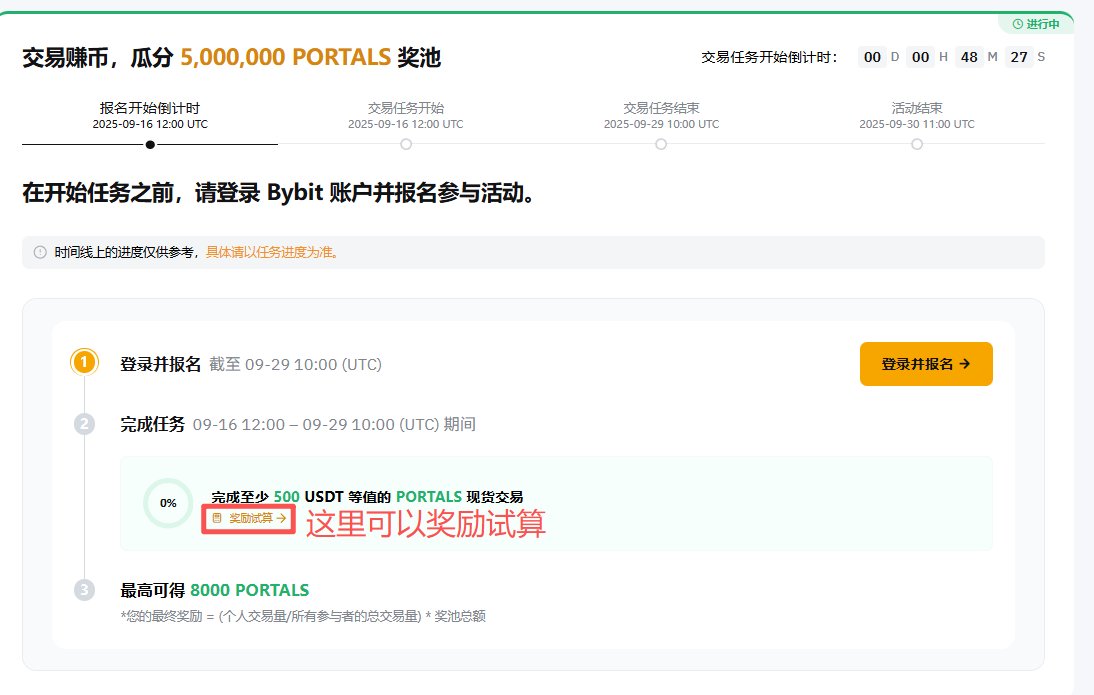
Task: Click the 登录并报名 step title
Action: (160, 364)
